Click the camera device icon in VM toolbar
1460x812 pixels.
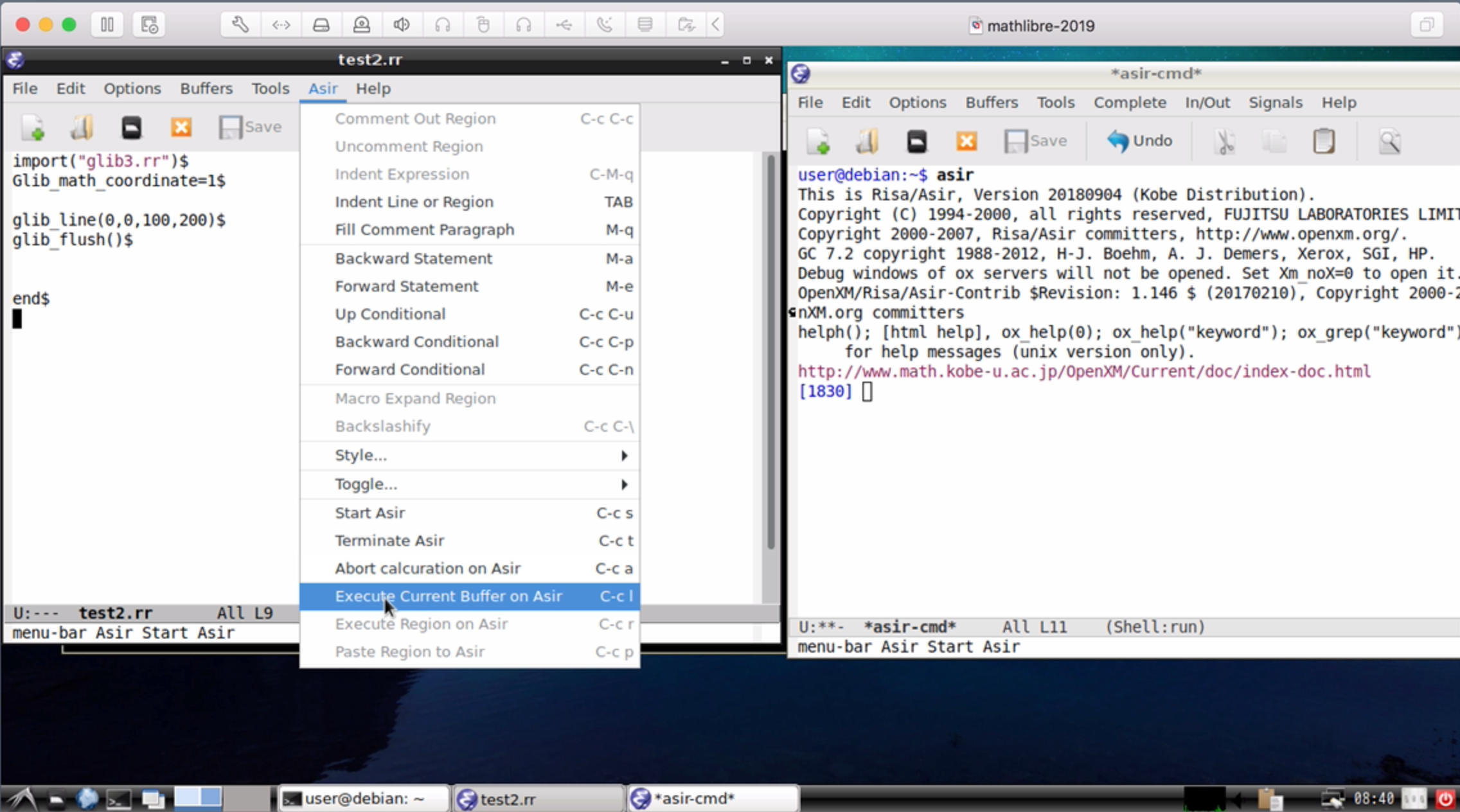click(362, 25)
